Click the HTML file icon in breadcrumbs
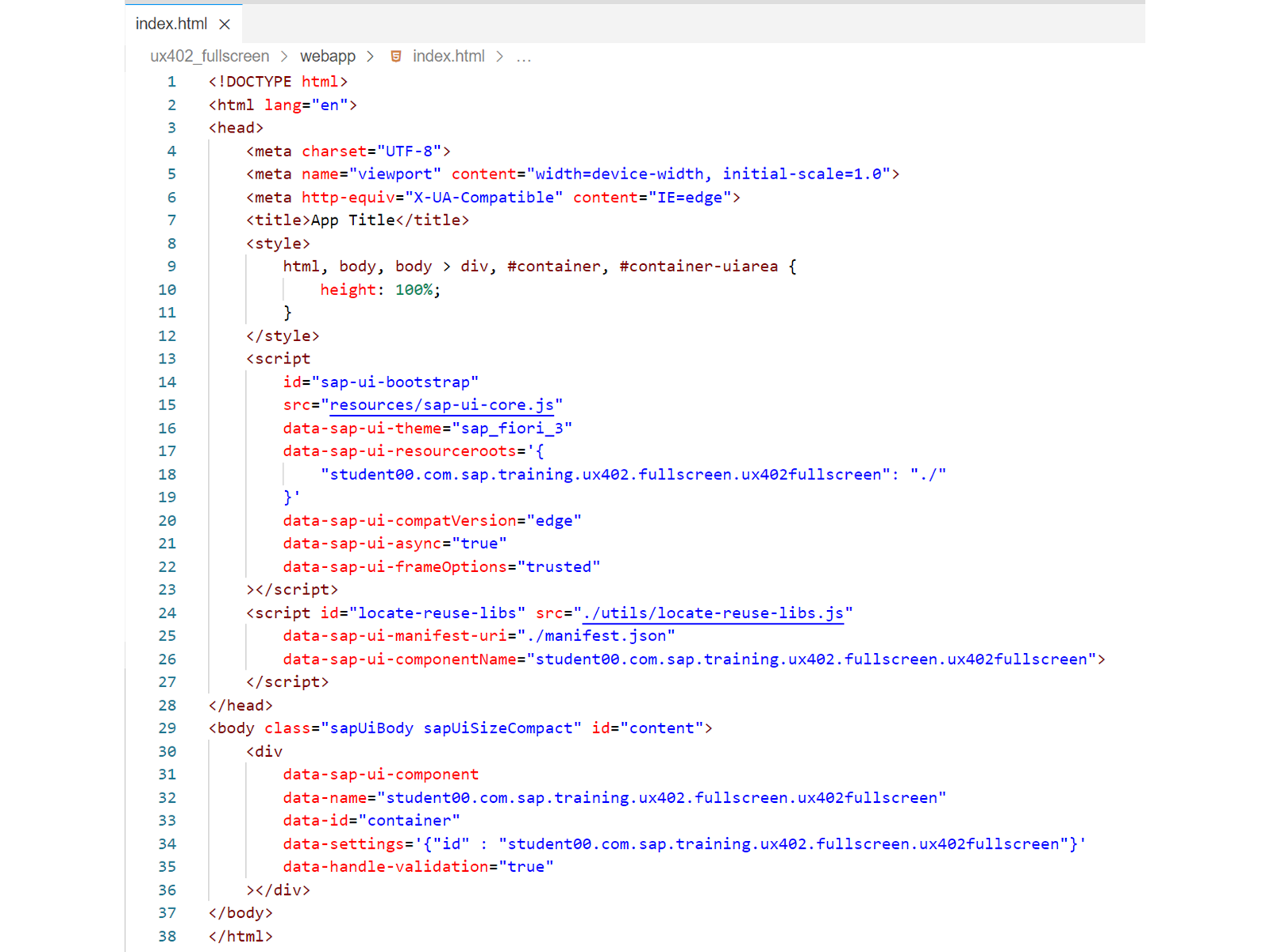The width and height of the screenshot is (1270, 952). 395,56
